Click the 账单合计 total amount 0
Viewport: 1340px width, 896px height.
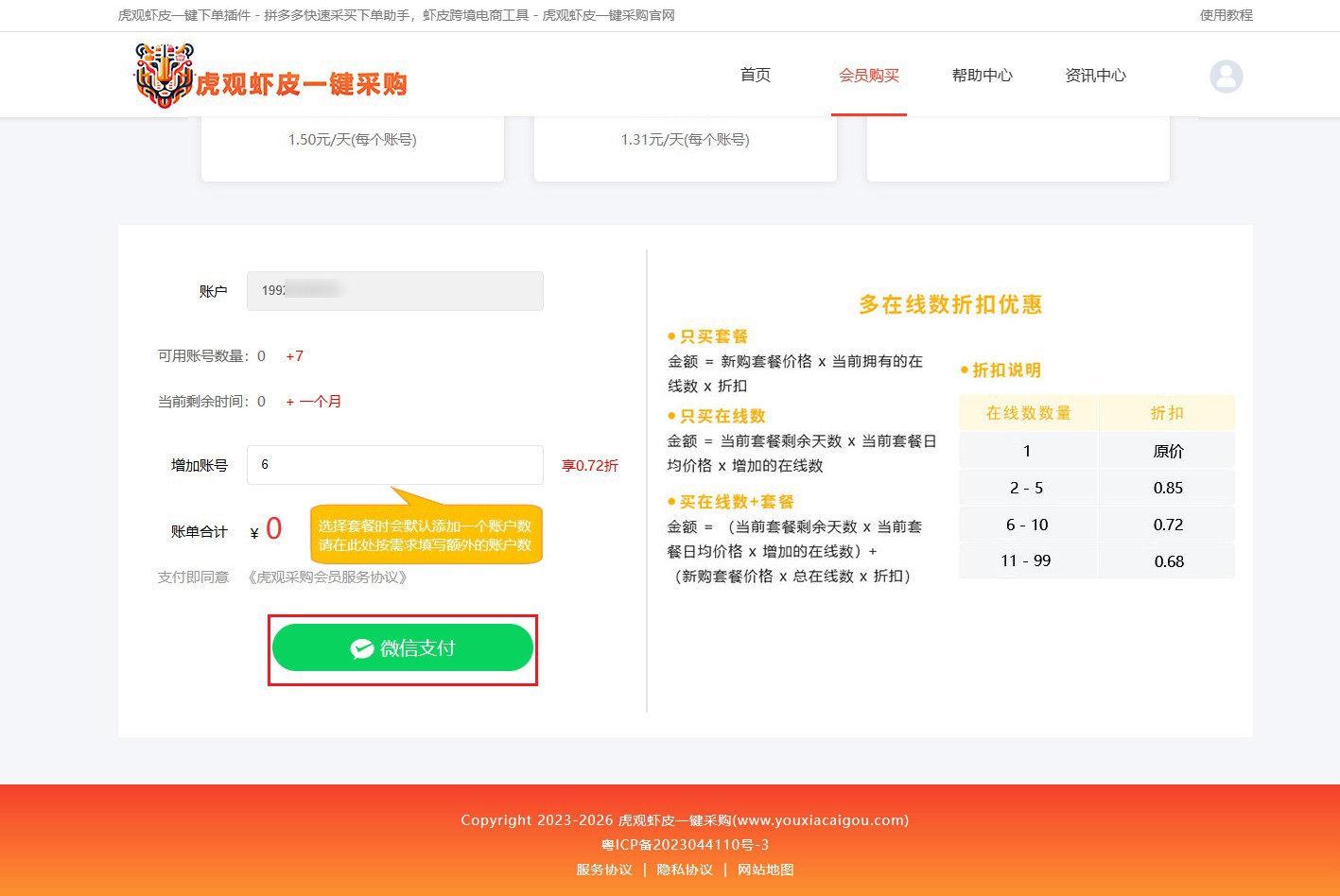tap(273, 528)
